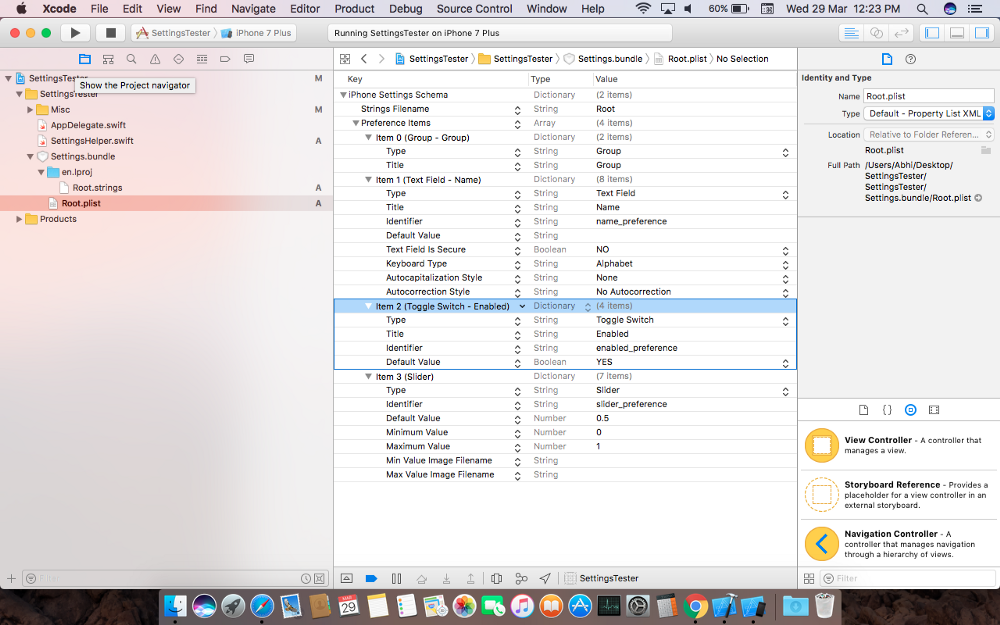Go forward in editor history
The image size is (1000, 625).
coord(381,59)
